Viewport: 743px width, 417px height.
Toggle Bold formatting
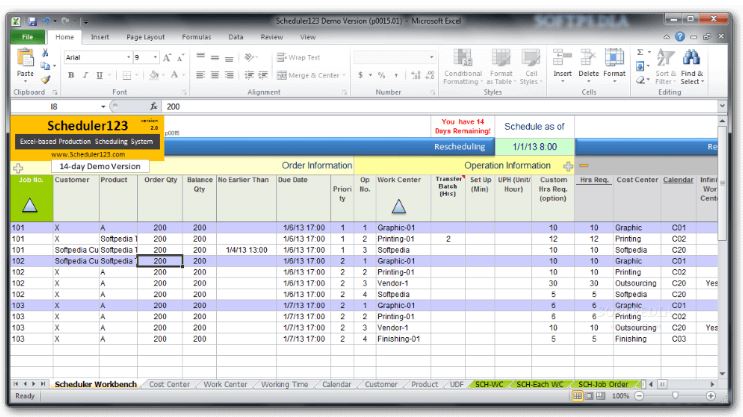click(x=71, y=75)
